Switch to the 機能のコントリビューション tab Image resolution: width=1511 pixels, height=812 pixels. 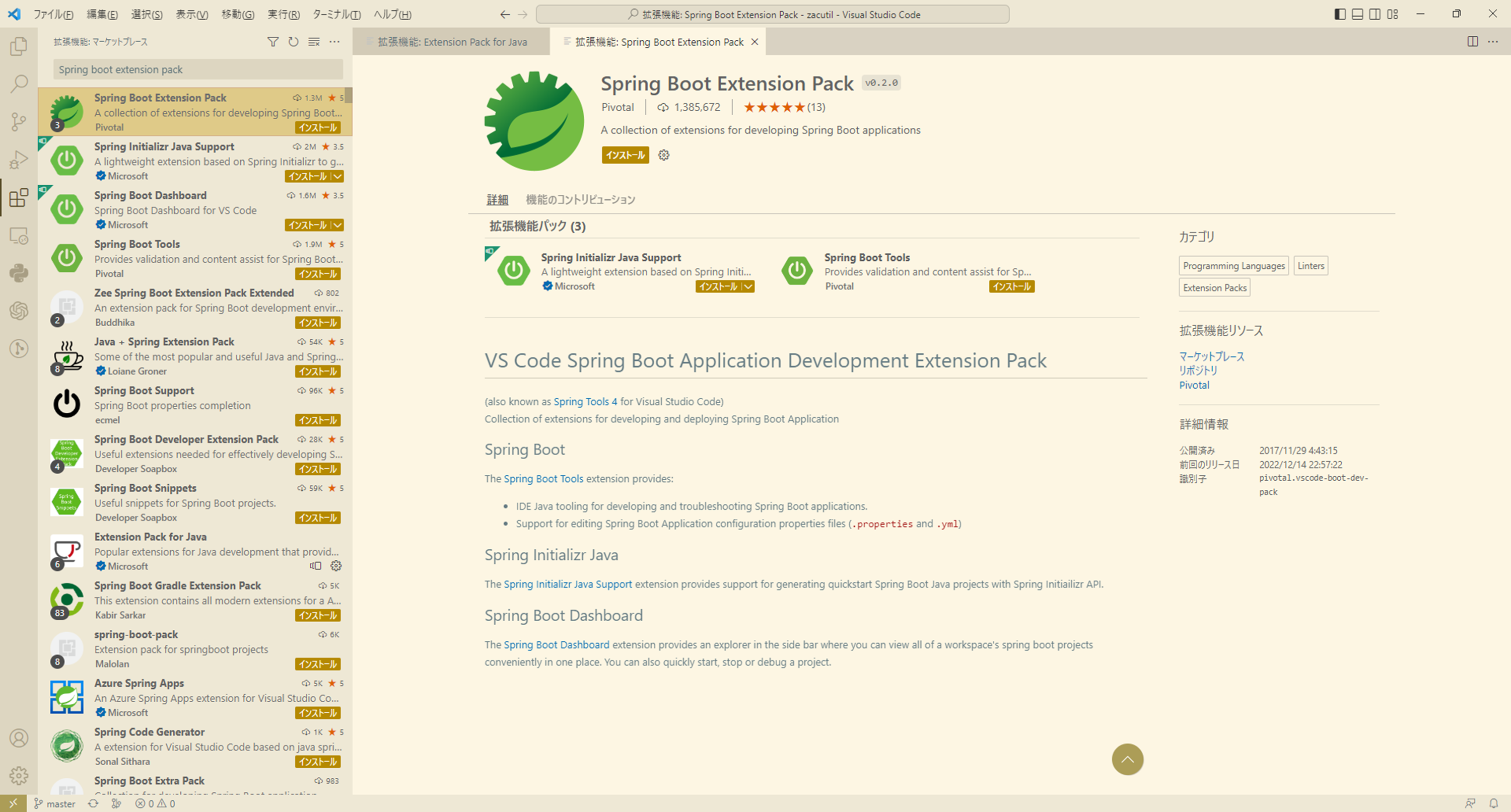(x=580, y=199)
